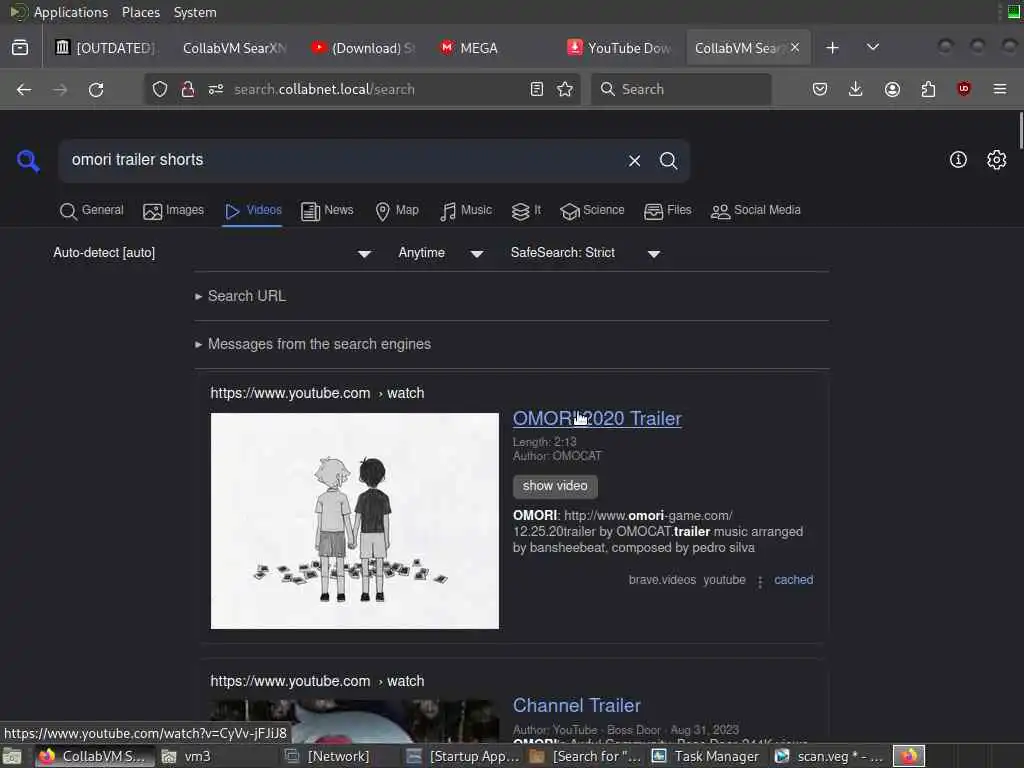Screen dimensions: 1024x768
Task: Open the extensions puzzle icon
Action: point(928,89)
